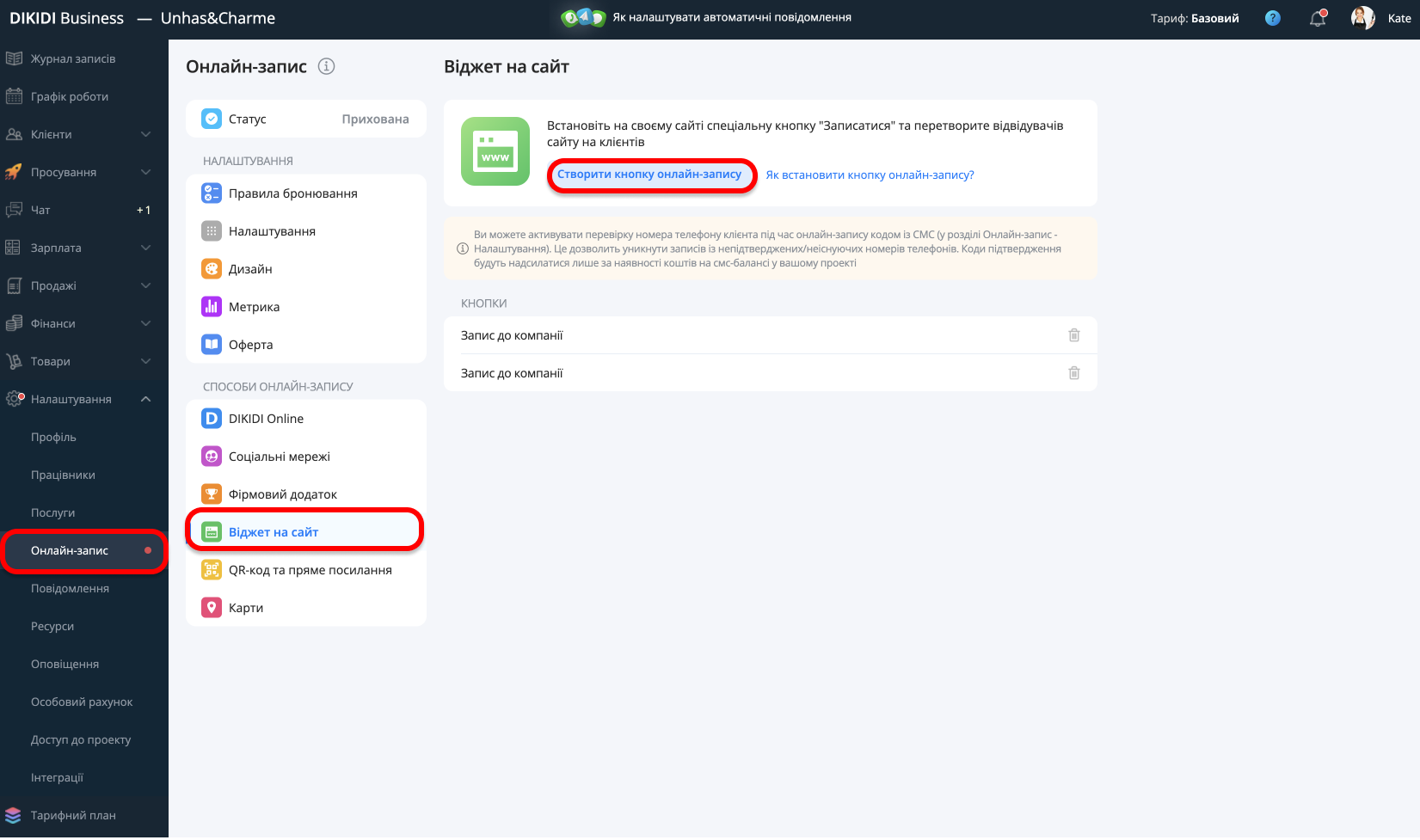Click the +1 chat unread badge
The height and width of the screenshot is (840, 1420).
click(144, 210)
